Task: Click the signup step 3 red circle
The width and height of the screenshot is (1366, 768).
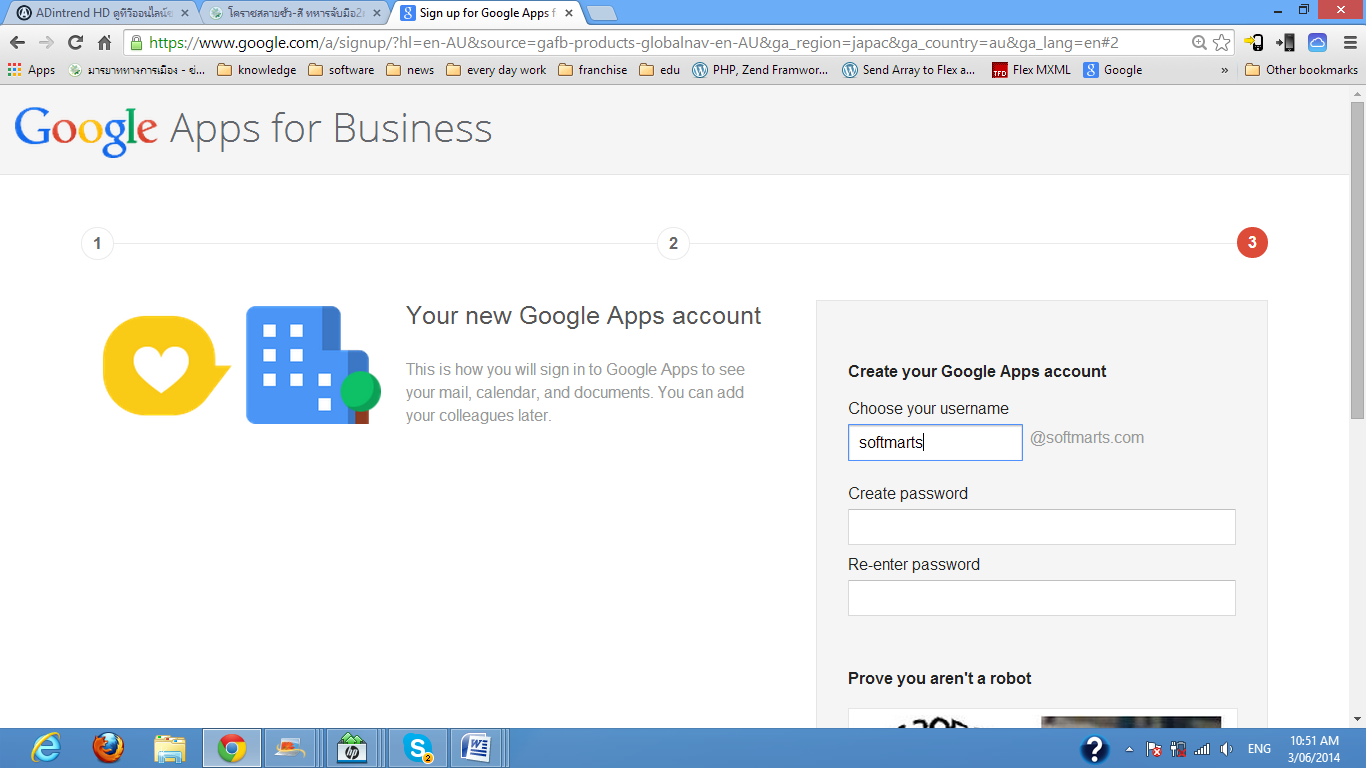Action: [x=1252, y=243]
